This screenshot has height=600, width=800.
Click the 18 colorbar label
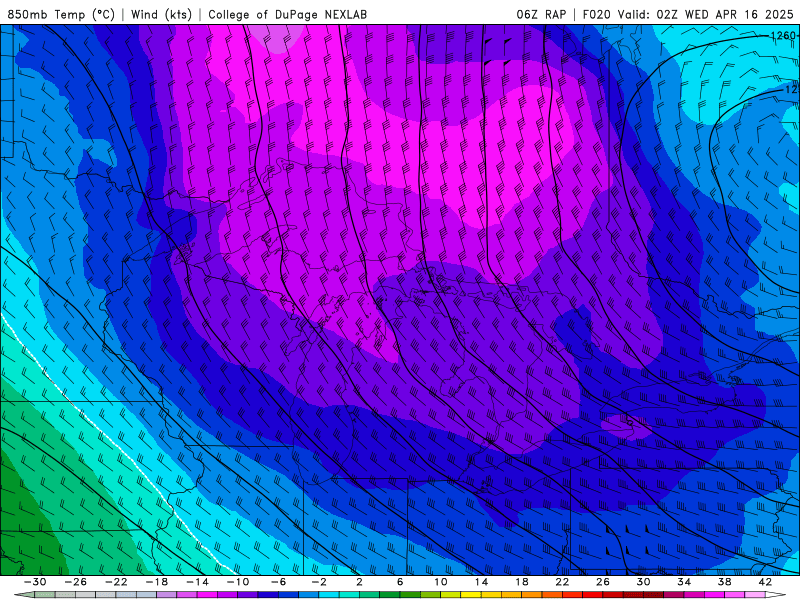click(521, 582)
